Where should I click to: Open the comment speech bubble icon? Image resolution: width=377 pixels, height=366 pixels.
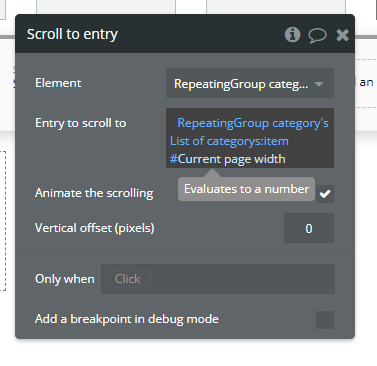pos(317,35)
